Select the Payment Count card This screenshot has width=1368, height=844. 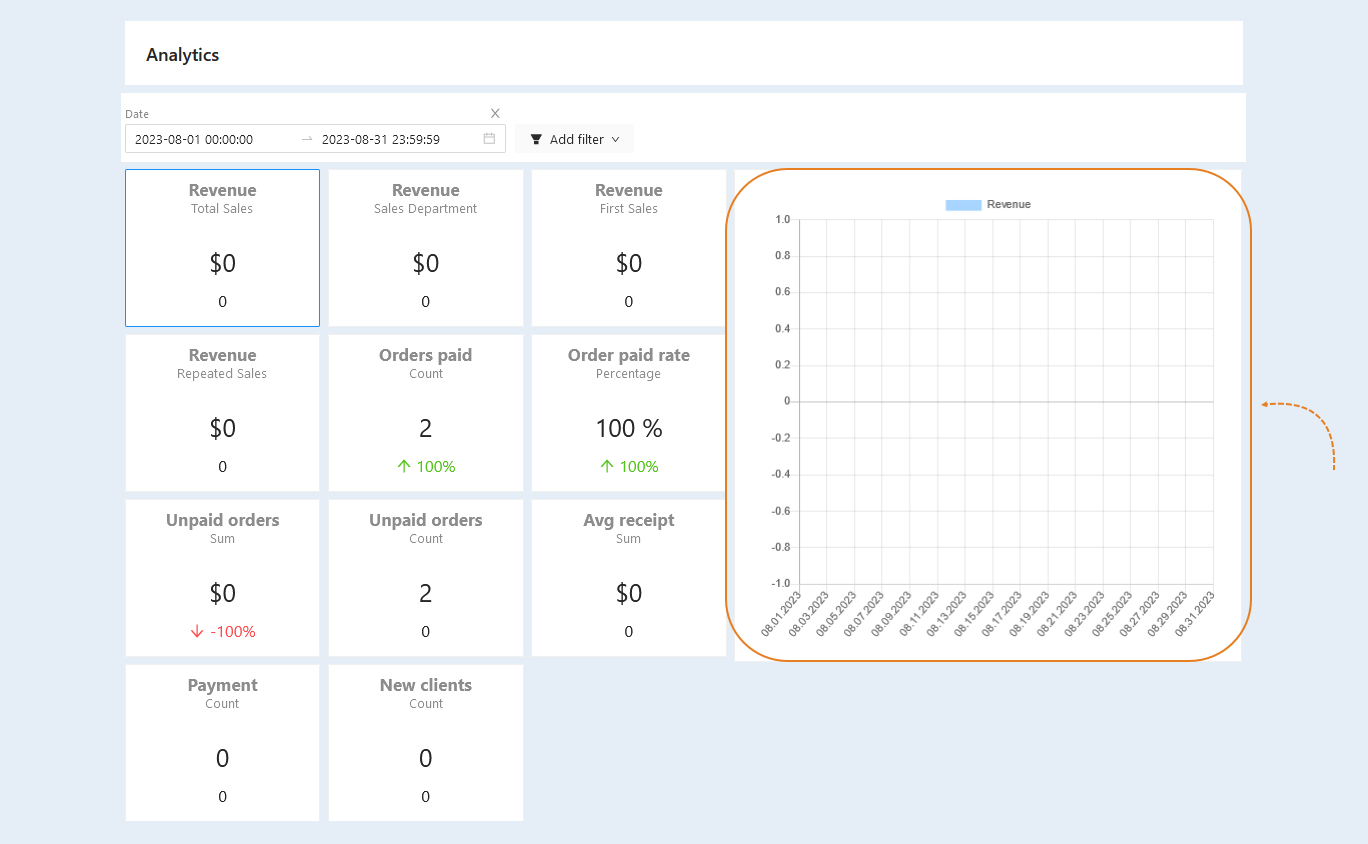(x=222, y=743)
